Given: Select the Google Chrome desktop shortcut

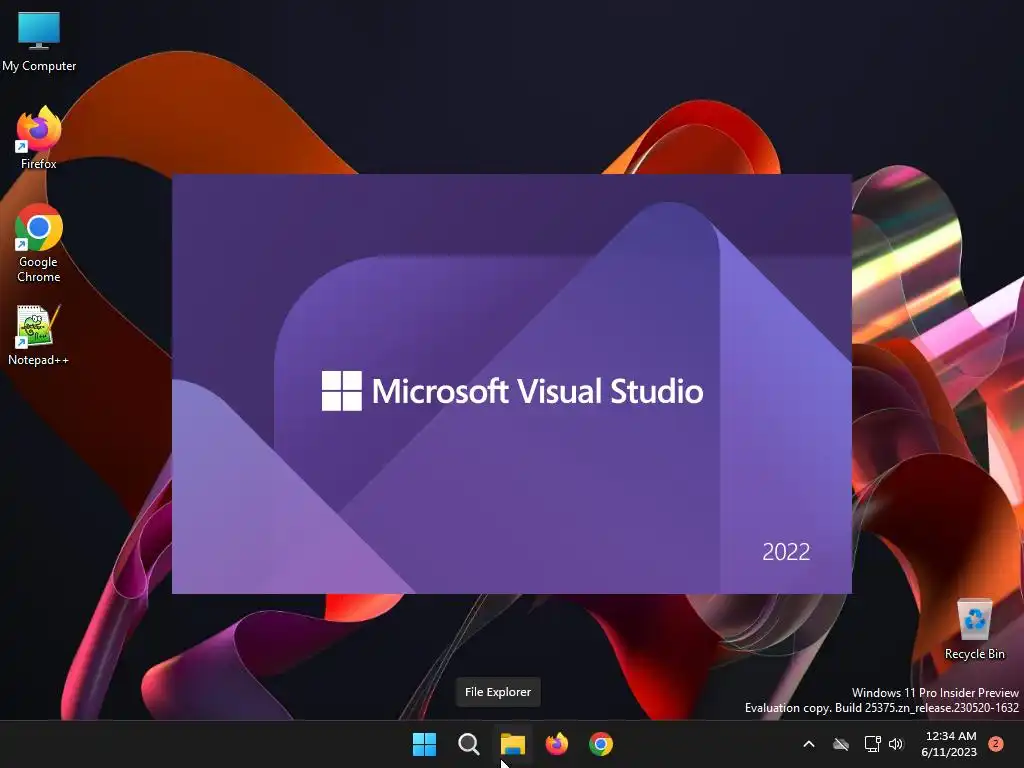Looking at the screenshot, I should point(39,243).
